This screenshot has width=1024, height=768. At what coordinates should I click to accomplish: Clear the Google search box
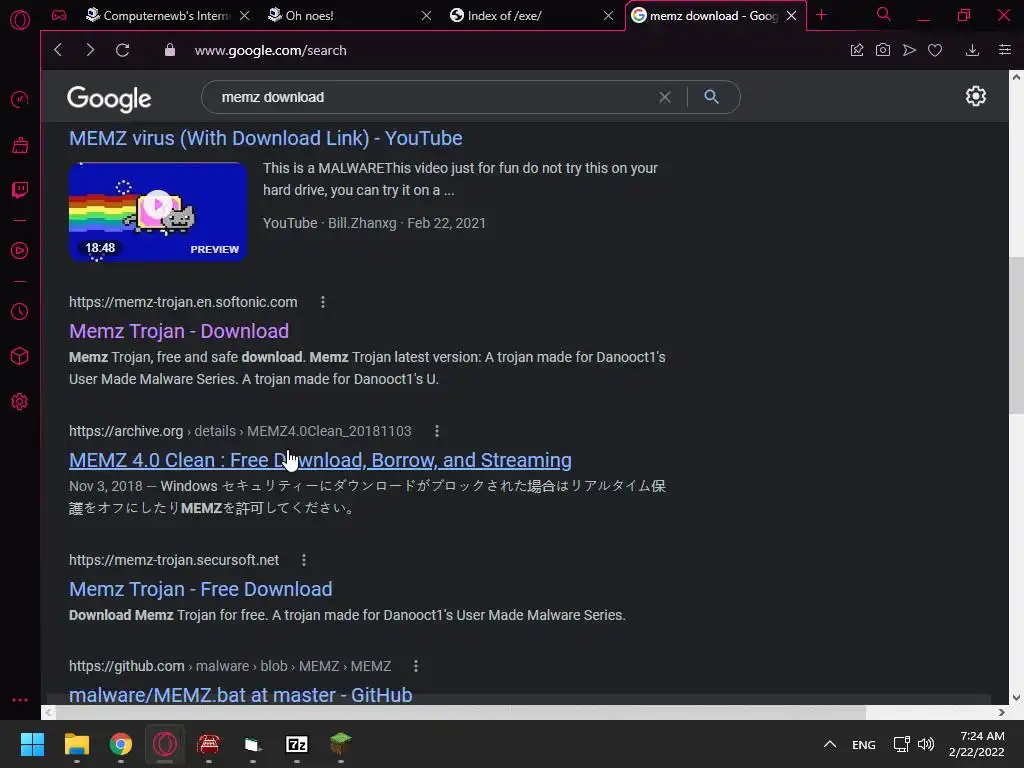coord(665,97)
